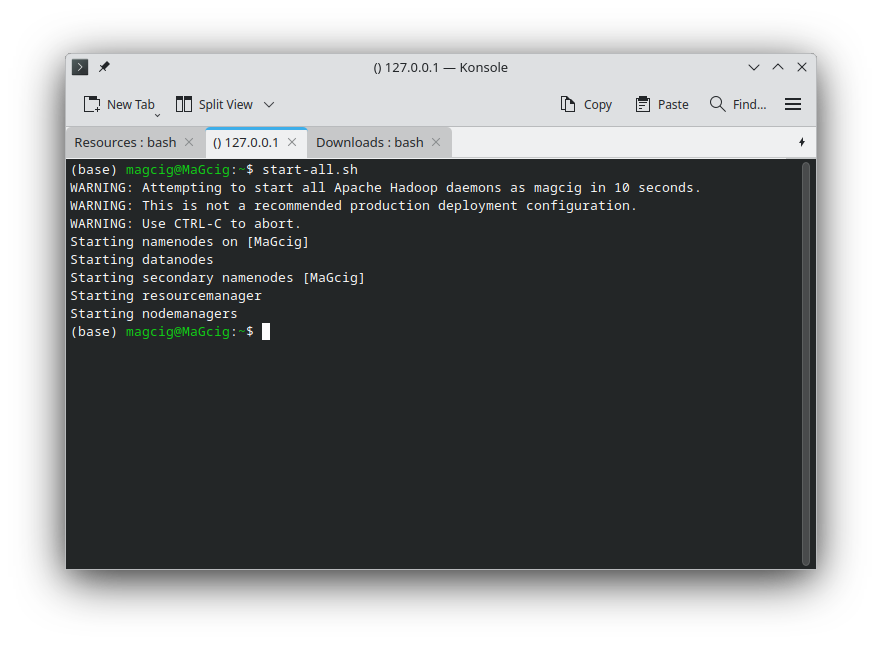This screenshot has height=647, width=882.
Task: Close the () 127.0.0.1 tab
Action: coord(292,142)
